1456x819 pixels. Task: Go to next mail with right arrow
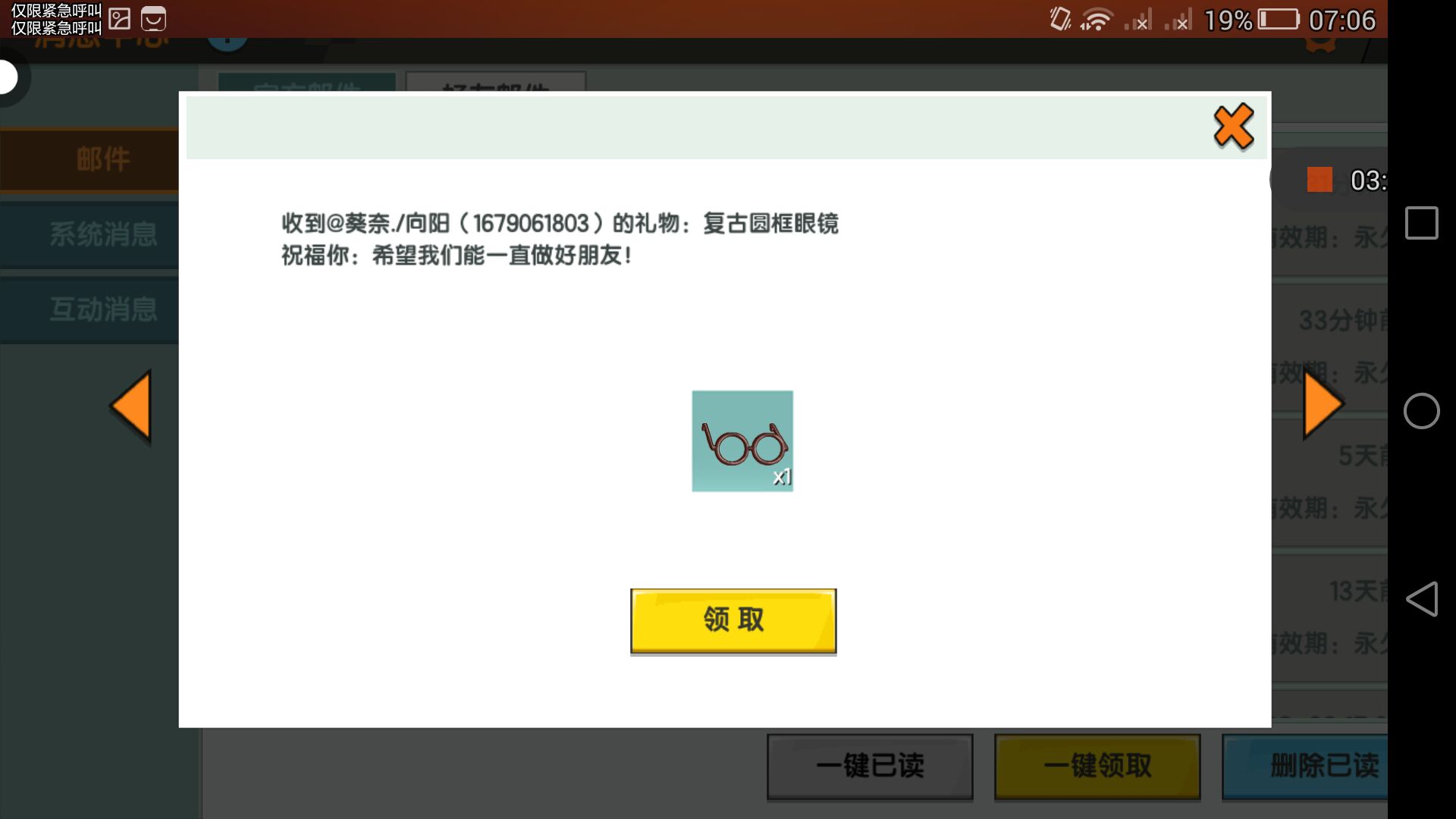pos(1323,406)
